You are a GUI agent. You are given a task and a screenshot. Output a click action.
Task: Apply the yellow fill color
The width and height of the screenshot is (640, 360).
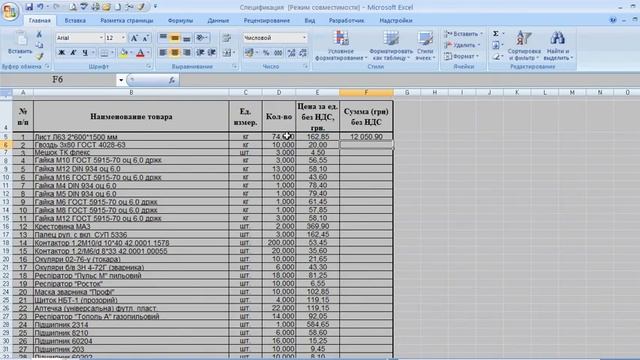coord(124,53)
